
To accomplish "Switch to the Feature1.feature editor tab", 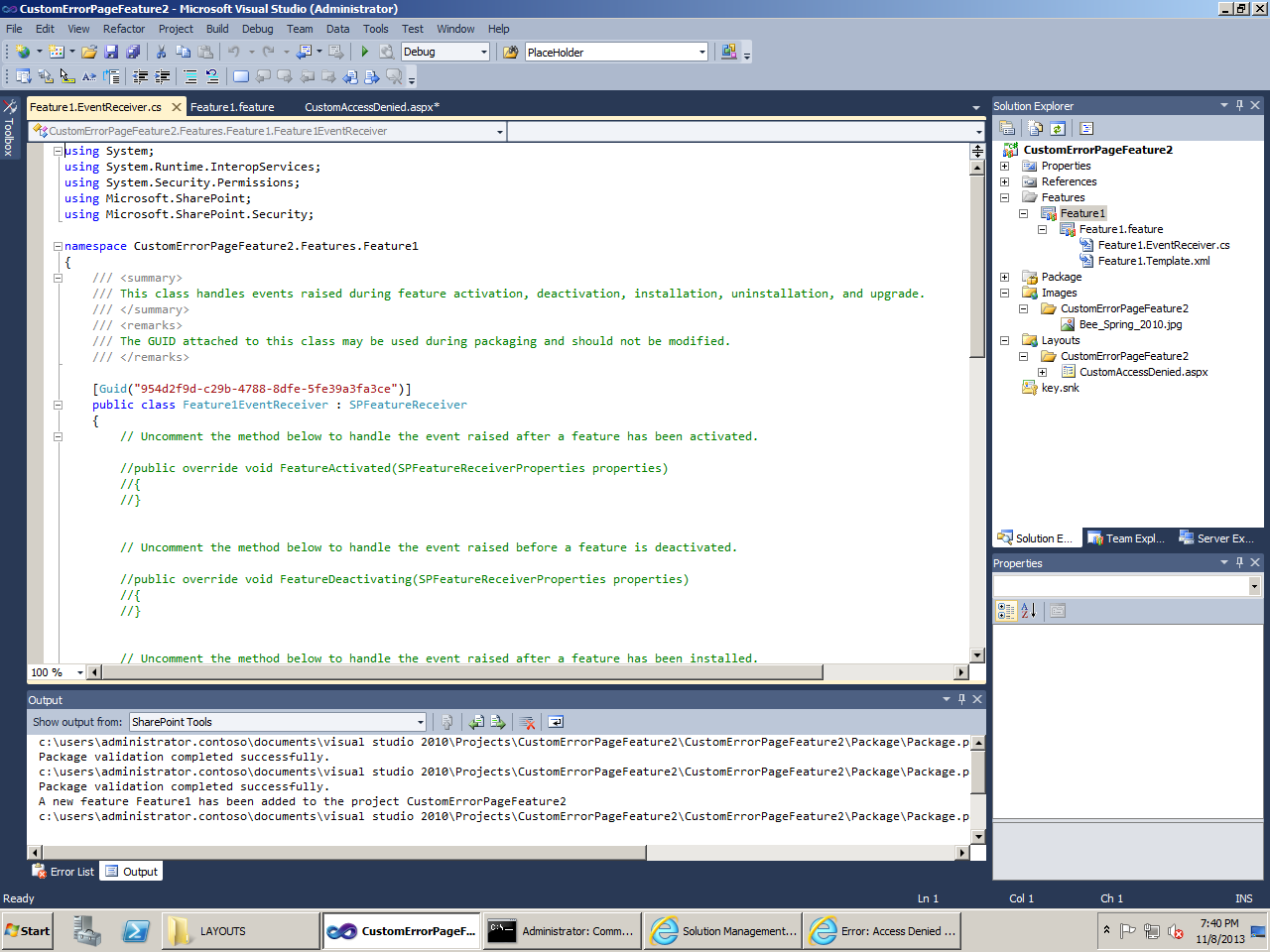I will (232, 107).
